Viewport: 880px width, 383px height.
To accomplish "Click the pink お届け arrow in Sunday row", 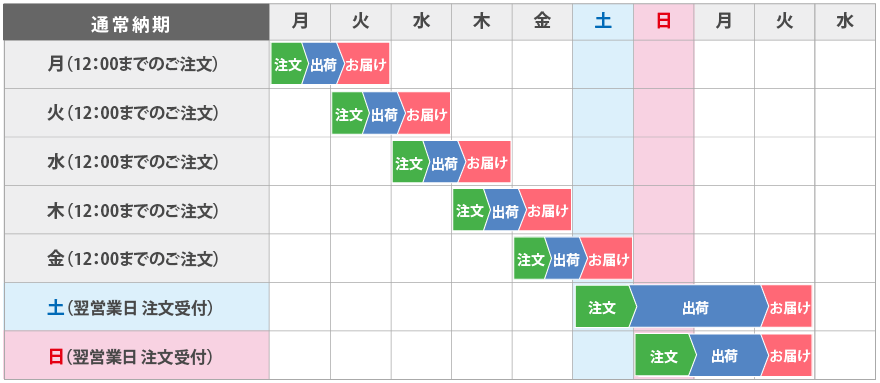I will (x=788, y=355).
